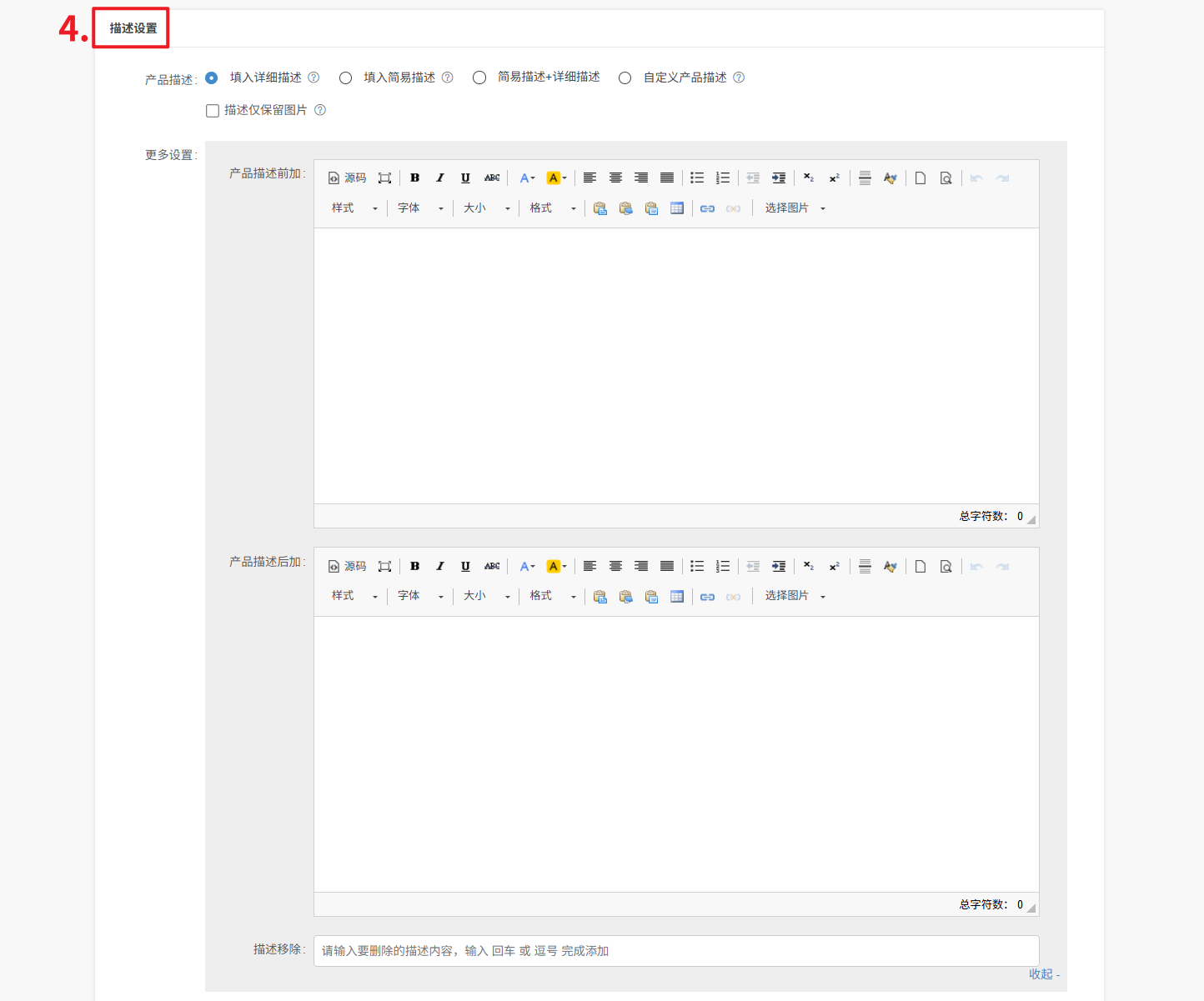Click the 描述设置 section header
Viewport: 1204px width, 1001px height.
pos(133,28)
